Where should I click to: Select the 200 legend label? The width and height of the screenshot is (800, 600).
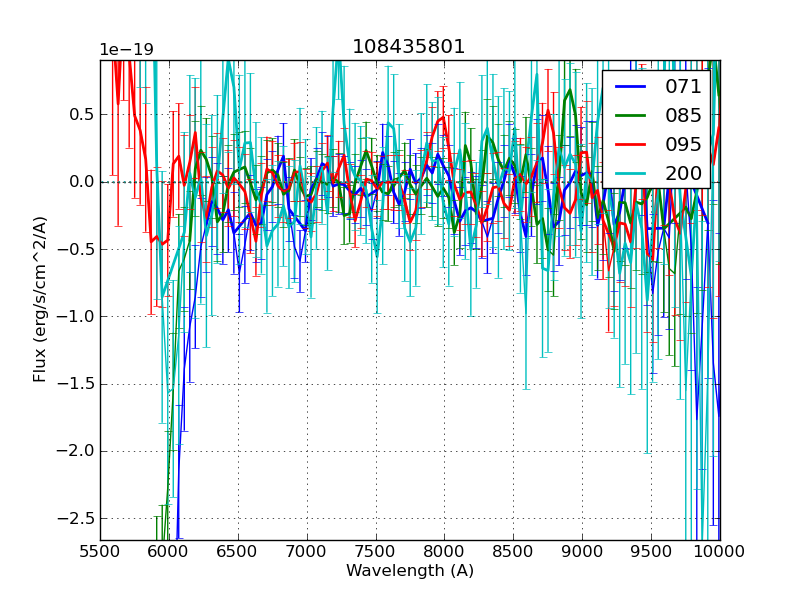(x=683, y=172)
